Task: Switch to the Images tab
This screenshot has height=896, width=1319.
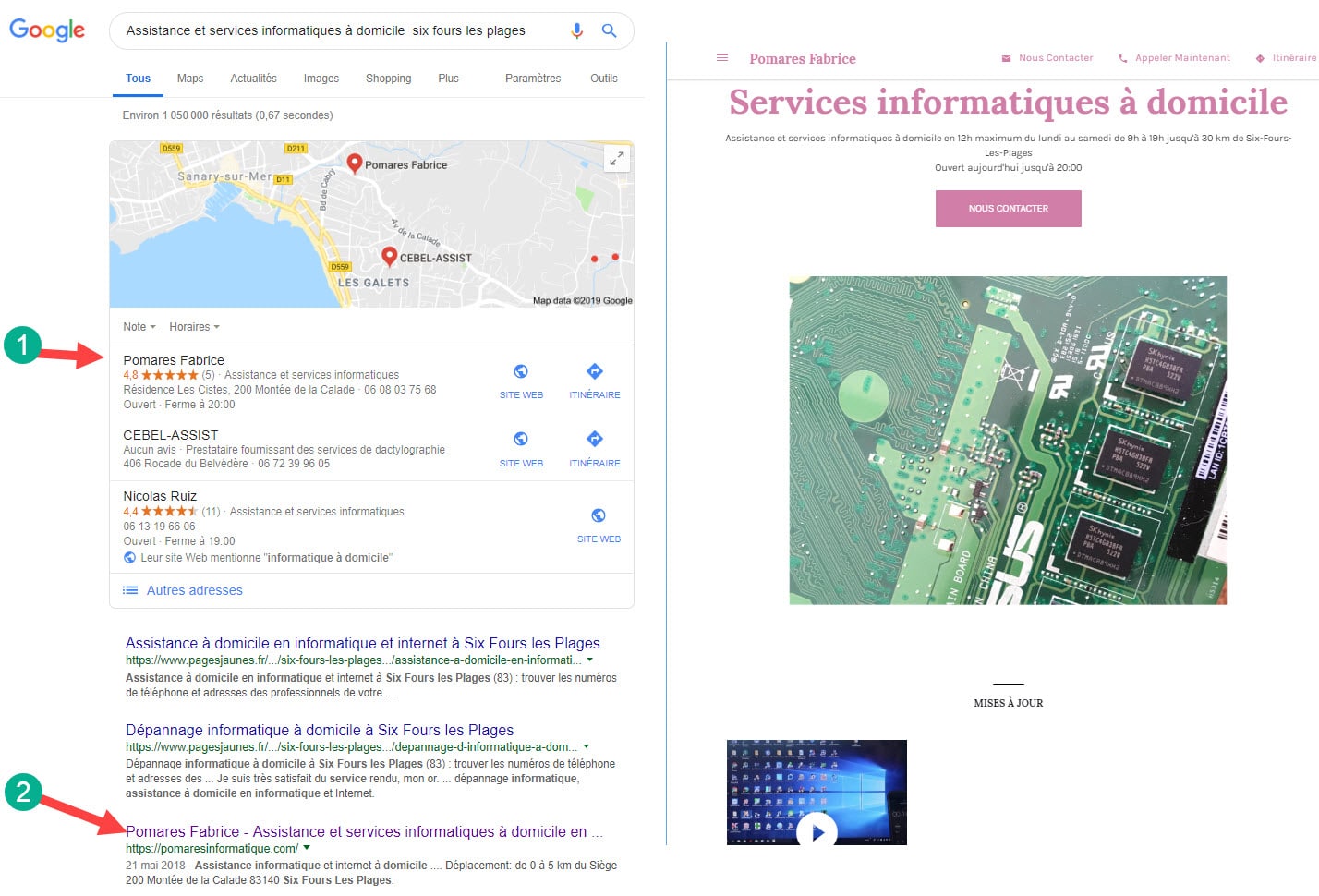Action: (321, 79)
